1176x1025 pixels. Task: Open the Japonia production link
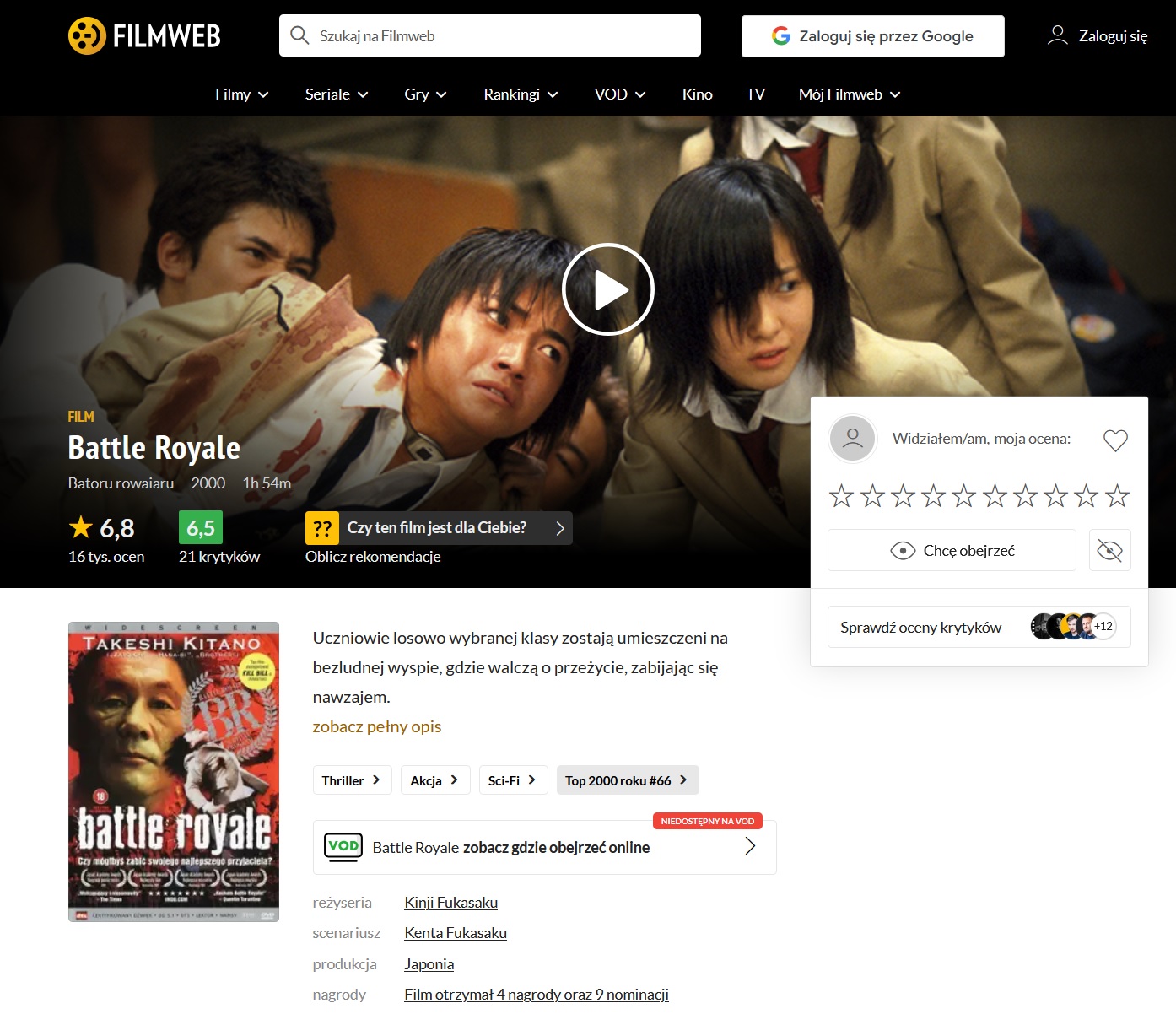click(x=429, y=964)
